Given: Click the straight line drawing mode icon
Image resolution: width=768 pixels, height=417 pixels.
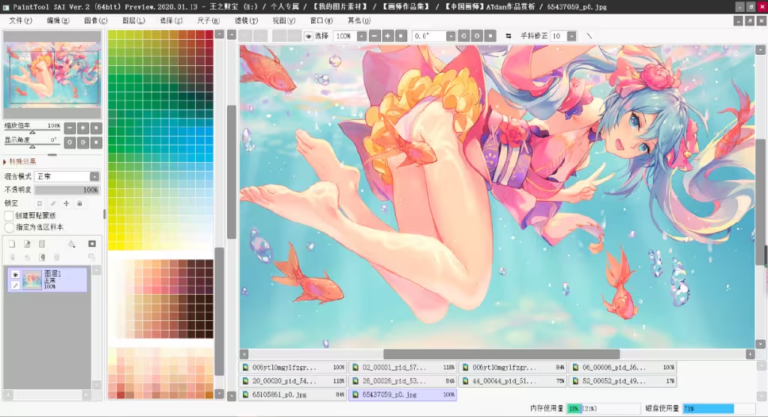Looking at the screenshot, I should (589, 35).
